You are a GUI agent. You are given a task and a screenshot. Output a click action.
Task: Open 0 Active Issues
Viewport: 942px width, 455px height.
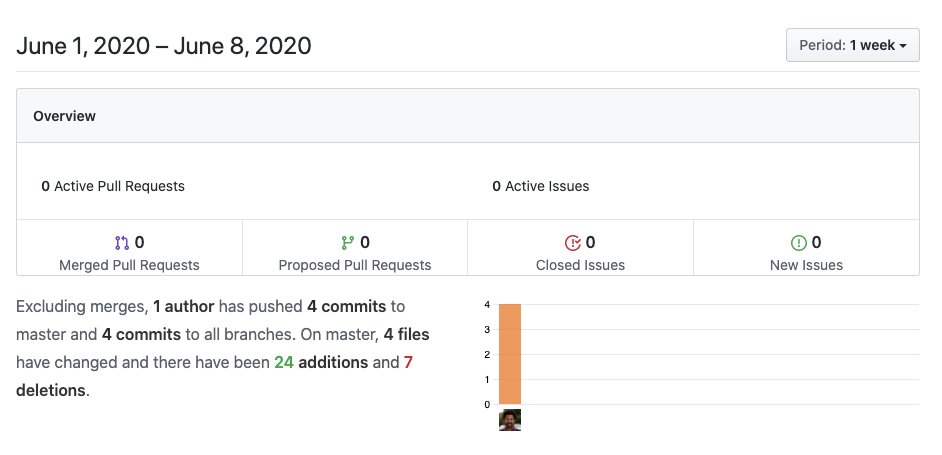click(x=540, y=186)
